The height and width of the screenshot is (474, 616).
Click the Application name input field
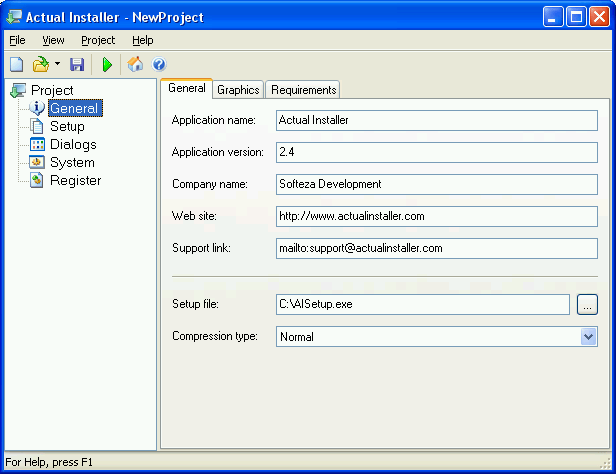(437, 120)
